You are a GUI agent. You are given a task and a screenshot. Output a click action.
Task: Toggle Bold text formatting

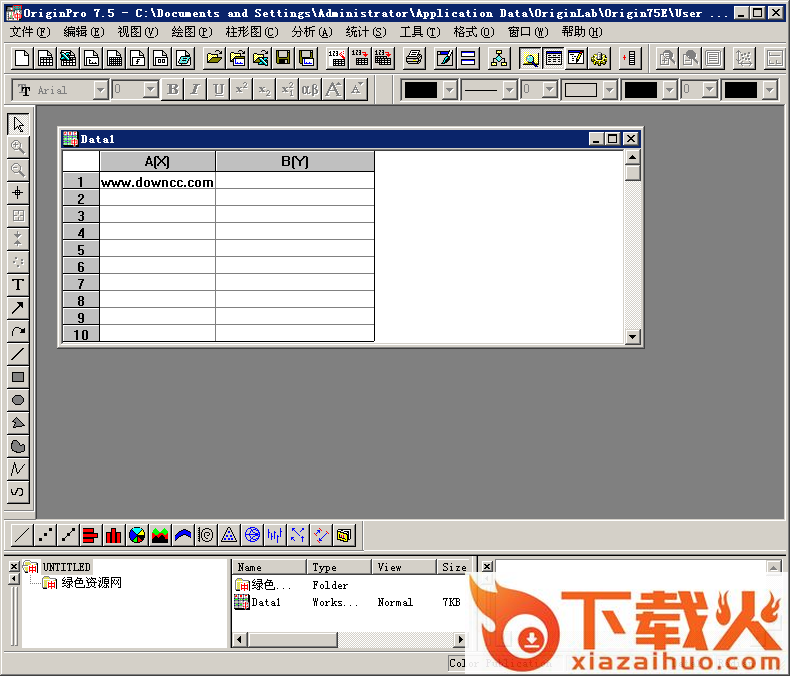tap(173, 90)
